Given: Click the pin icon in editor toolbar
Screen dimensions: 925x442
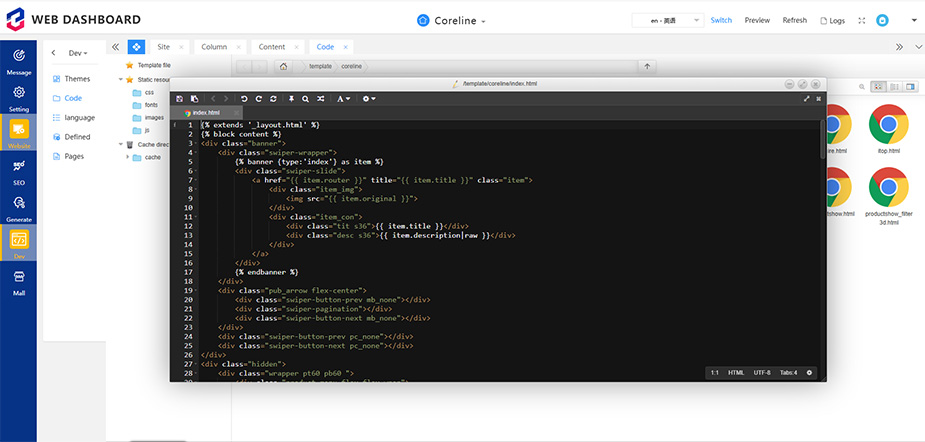Looking at the screenshot, I should 291,99.
